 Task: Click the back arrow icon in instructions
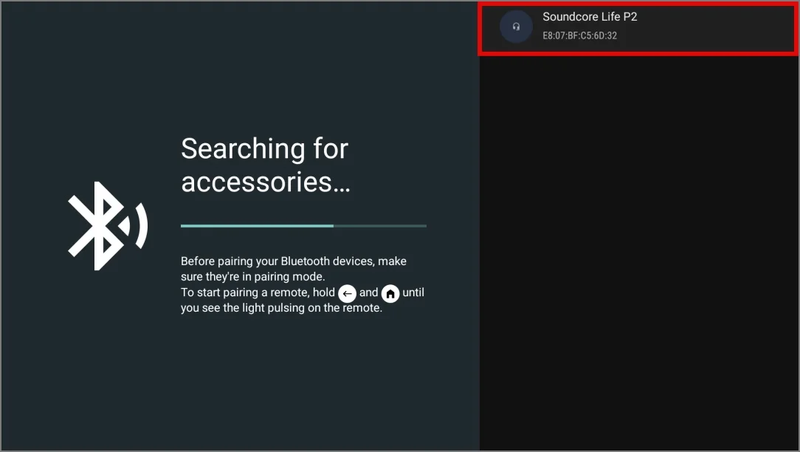(347, 293)
